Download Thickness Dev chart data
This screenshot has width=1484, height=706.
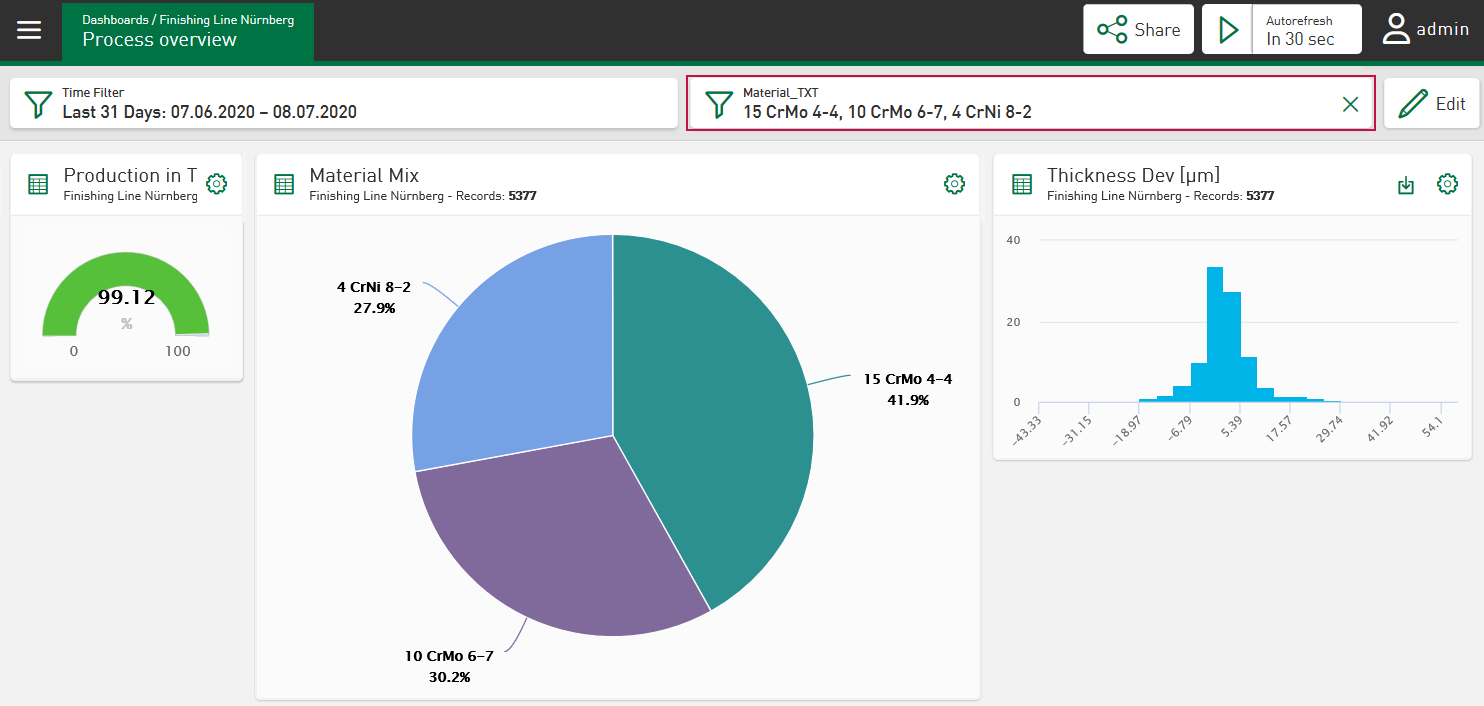coord(1406,185)
